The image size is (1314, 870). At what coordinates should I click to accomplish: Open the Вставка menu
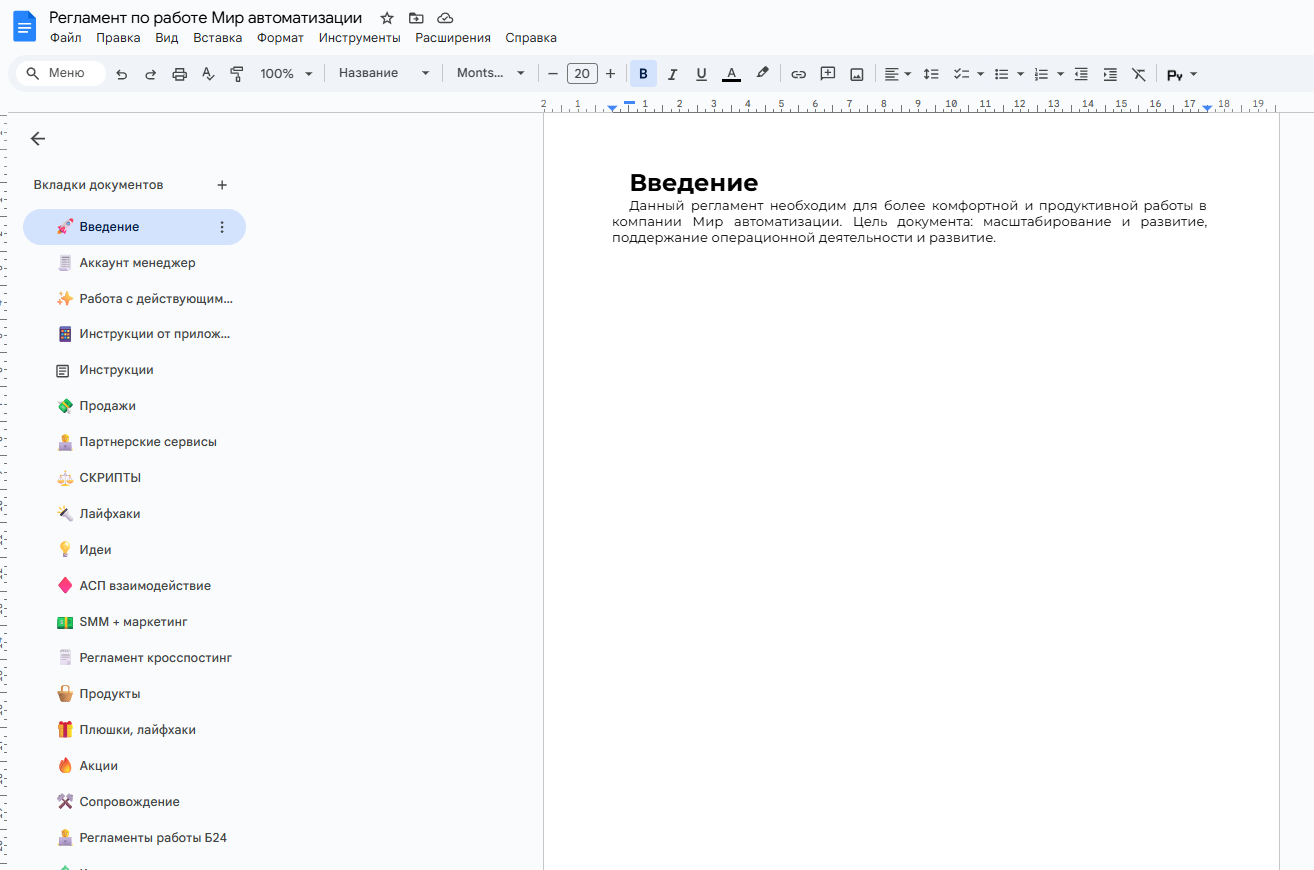coord(218,38)
